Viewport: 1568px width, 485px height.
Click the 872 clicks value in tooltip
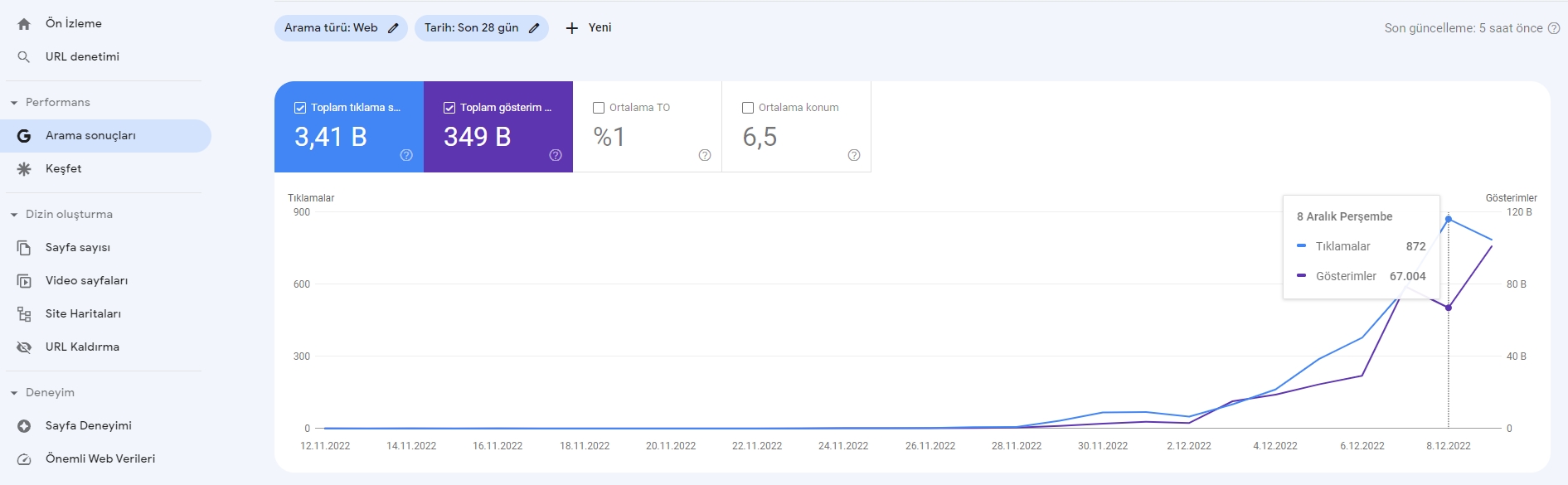[1416, 247]
